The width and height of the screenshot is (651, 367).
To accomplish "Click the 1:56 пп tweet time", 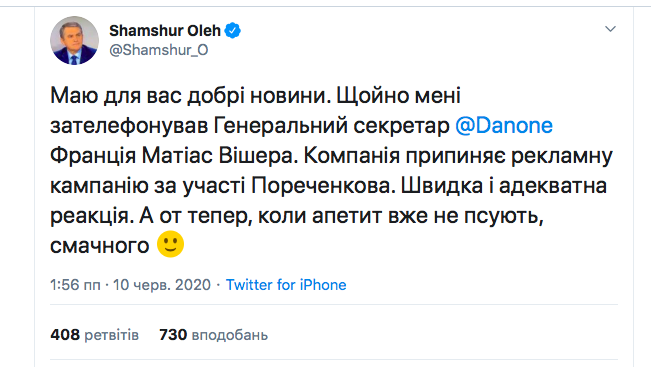I will (x=75, y=285).
